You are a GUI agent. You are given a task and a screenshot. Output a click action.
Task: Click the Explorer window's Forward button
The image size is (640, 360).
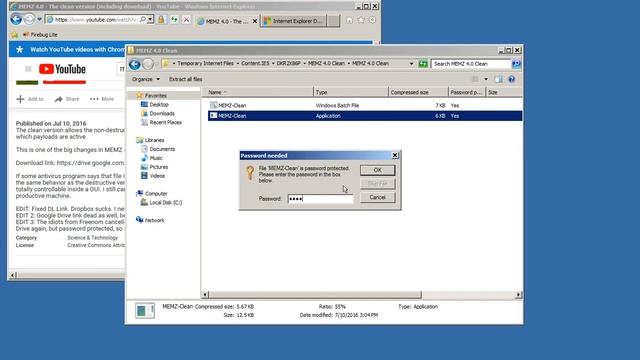tap(148, 64)
